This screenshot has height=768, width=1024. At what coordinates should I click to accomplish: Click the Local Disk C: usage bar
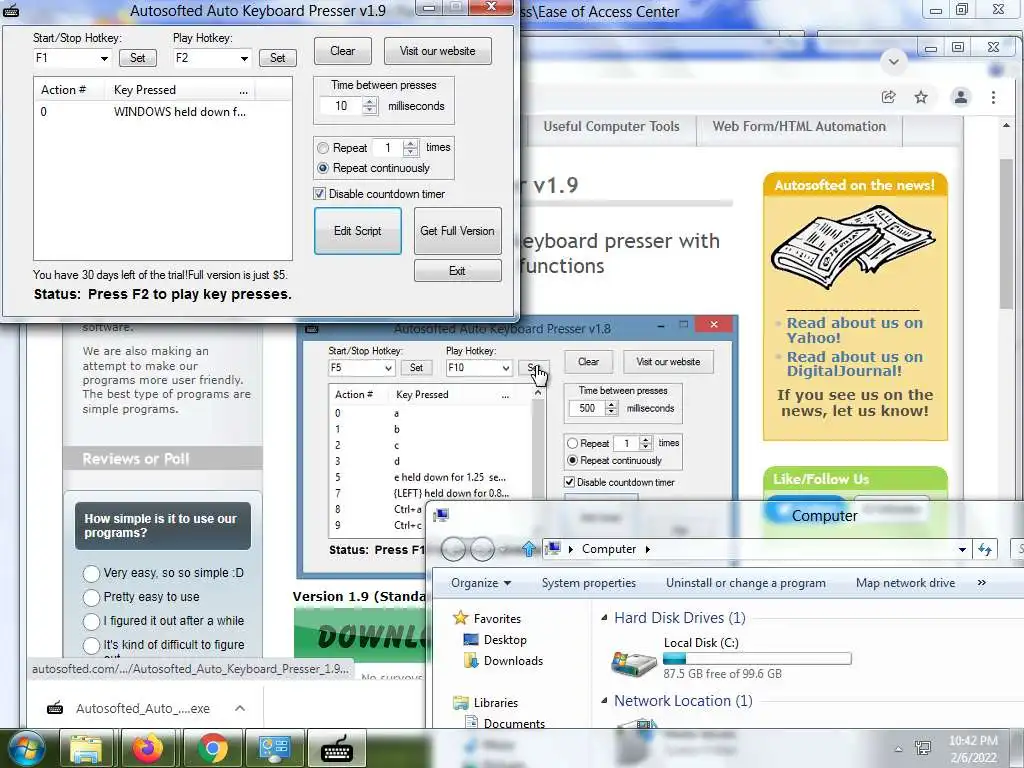758,658
